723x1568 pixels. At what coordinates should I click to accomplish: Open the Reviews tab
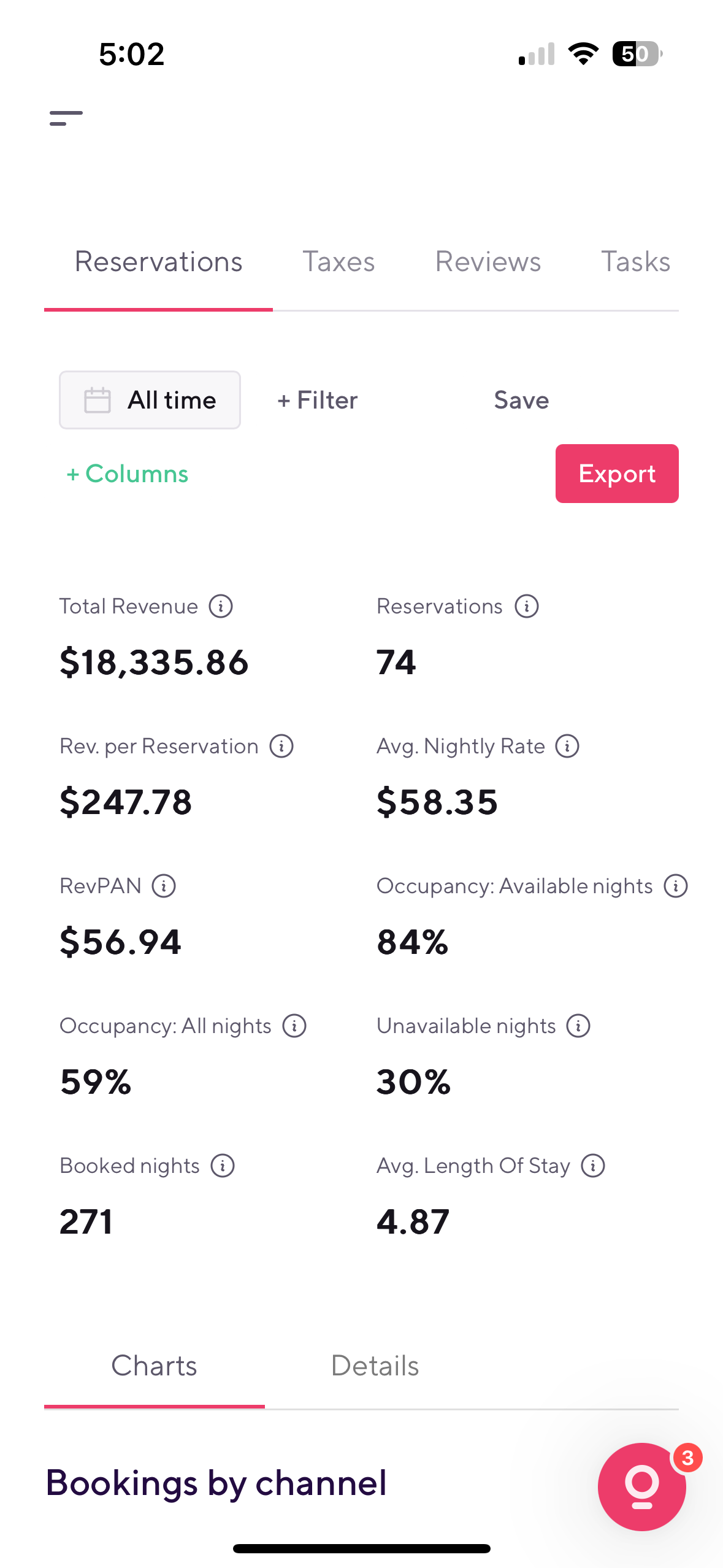pyautogui.click(x=488, y=262)
